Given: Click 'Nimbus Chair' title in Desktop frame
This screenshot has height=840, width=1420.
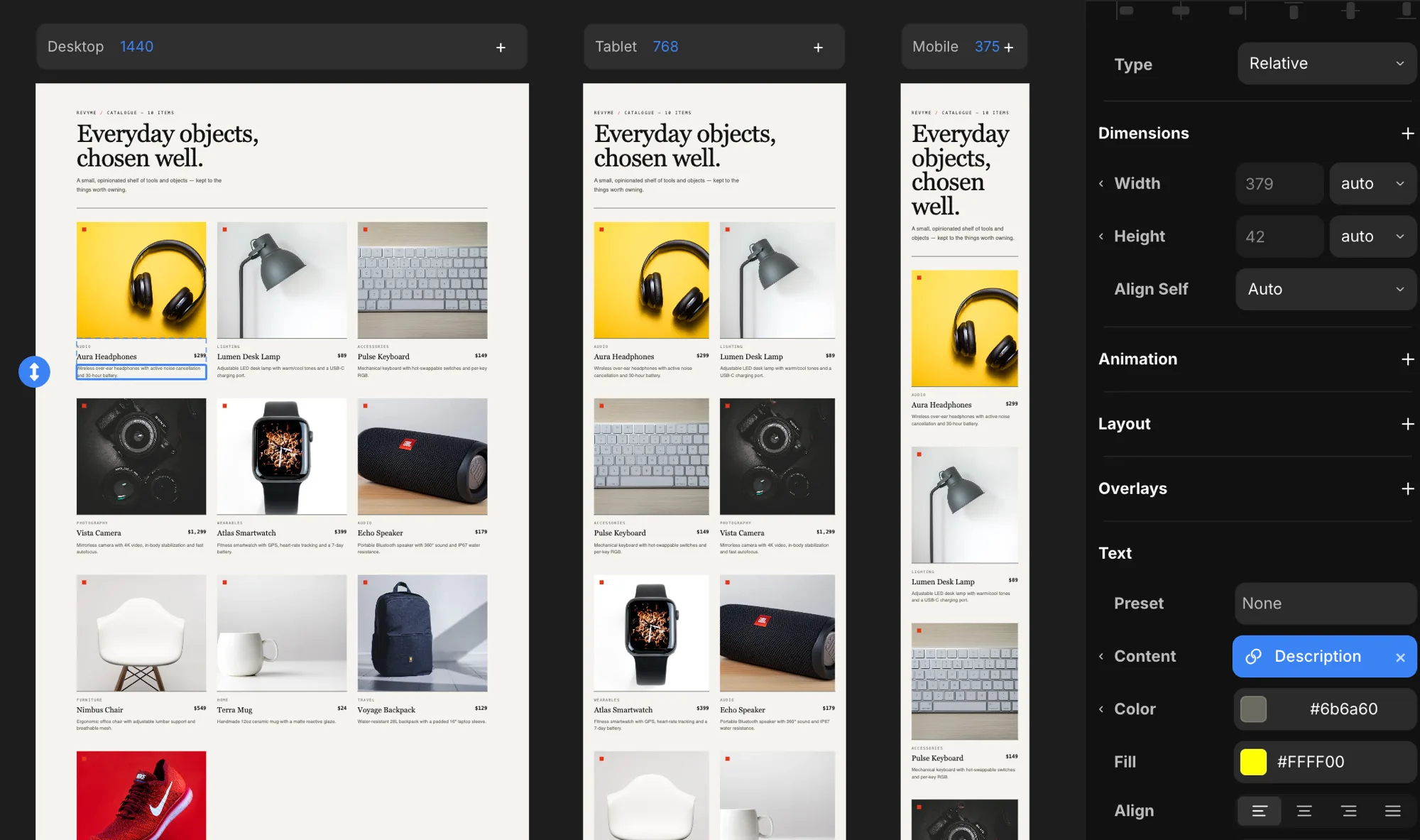Looking at the screenshot, I should coord(99,709).
